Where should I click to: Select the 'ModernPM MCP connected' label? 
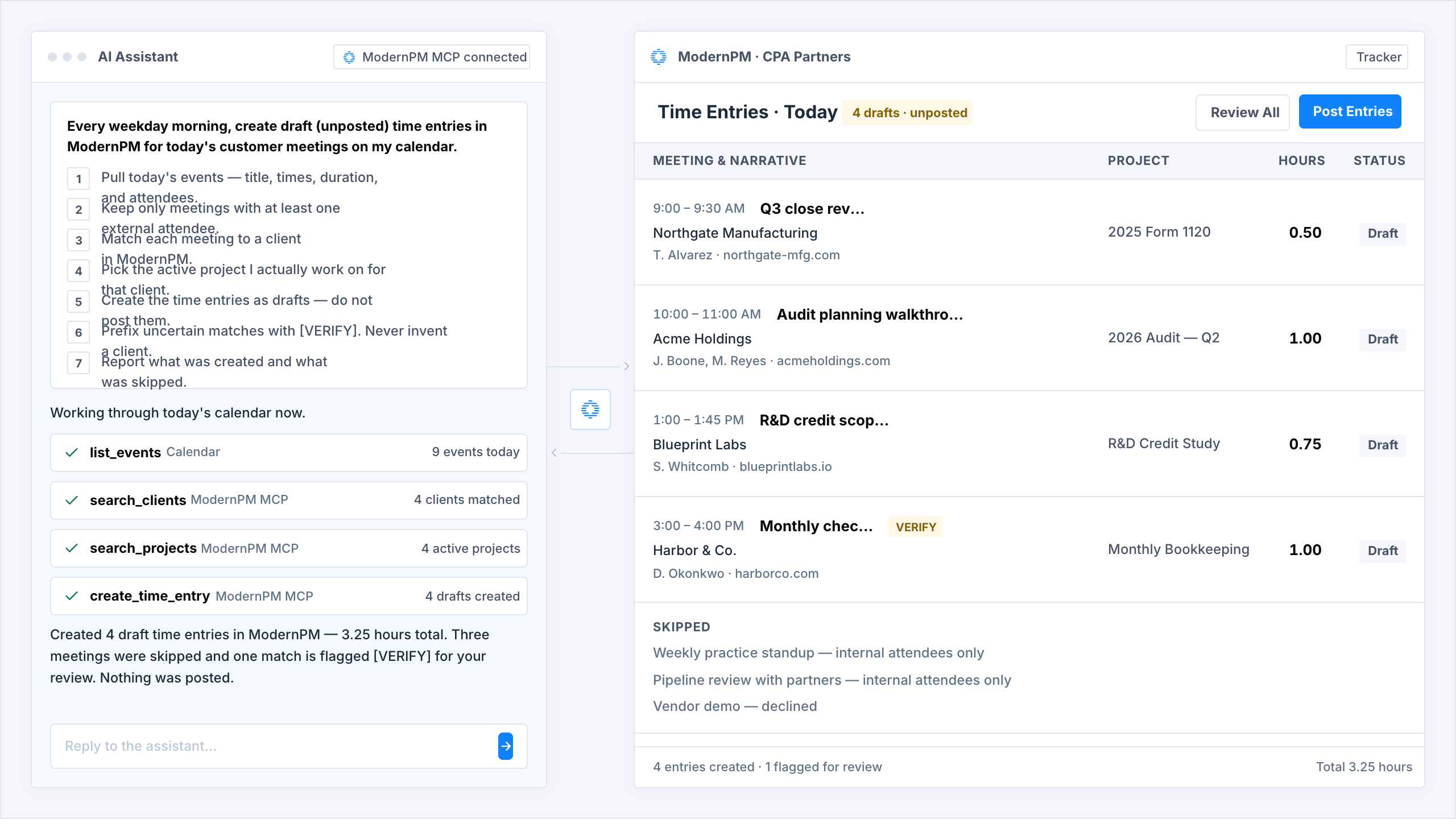pyautogui.click(x=445, y=57)
